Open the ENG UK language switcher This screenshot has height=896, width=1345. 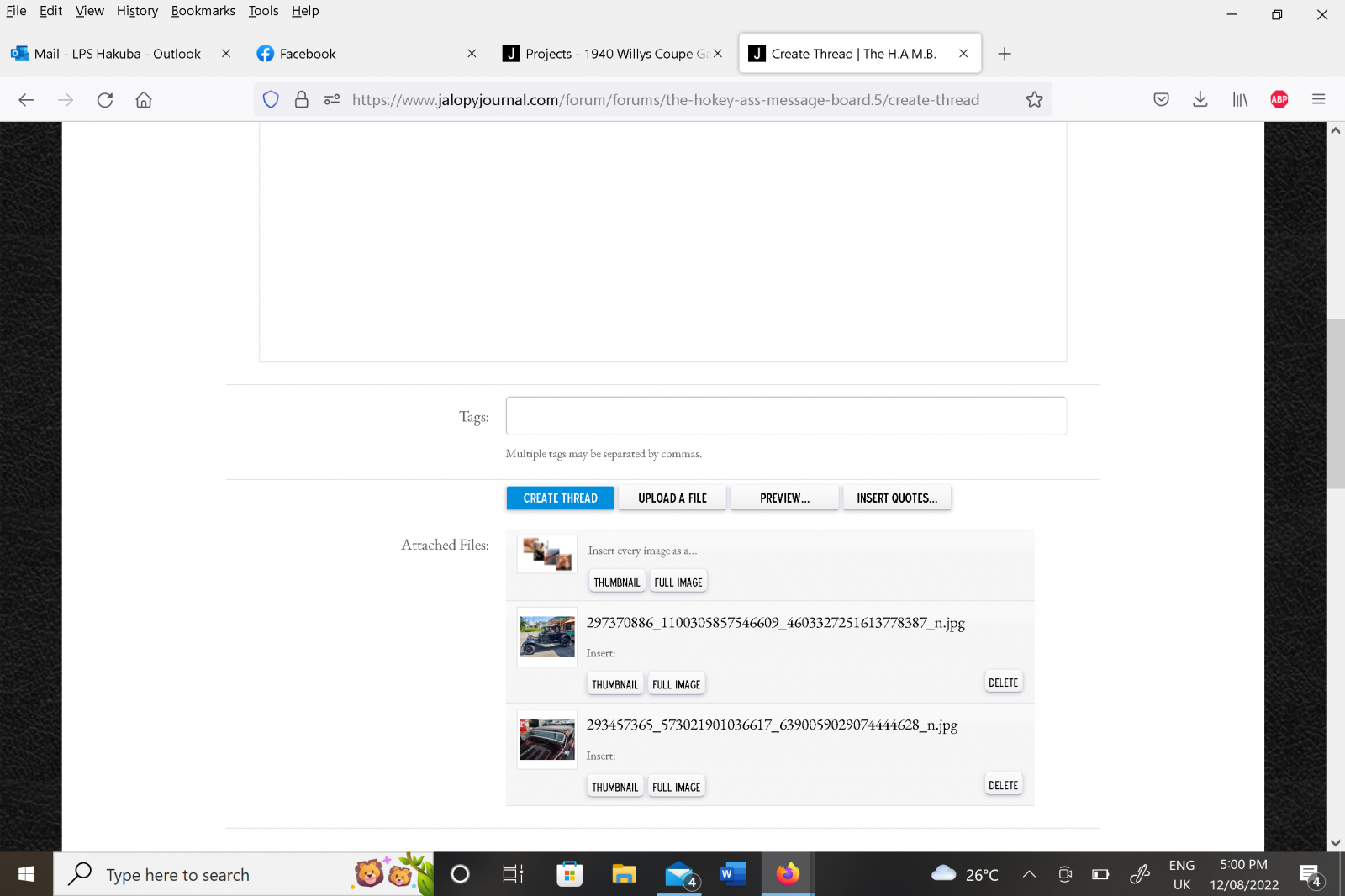tap(1182, 874)
